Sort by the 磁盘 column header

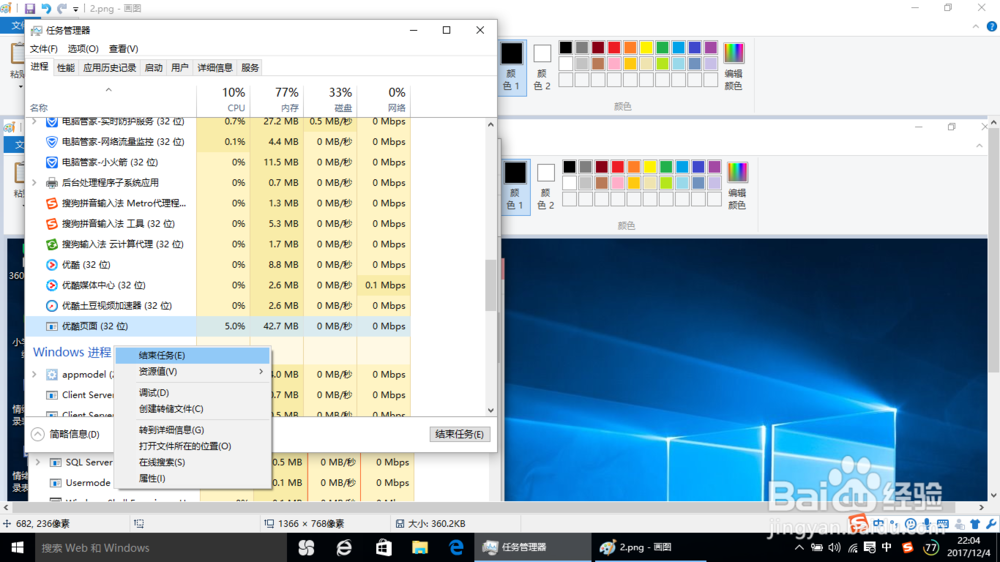tap(330, 100)
